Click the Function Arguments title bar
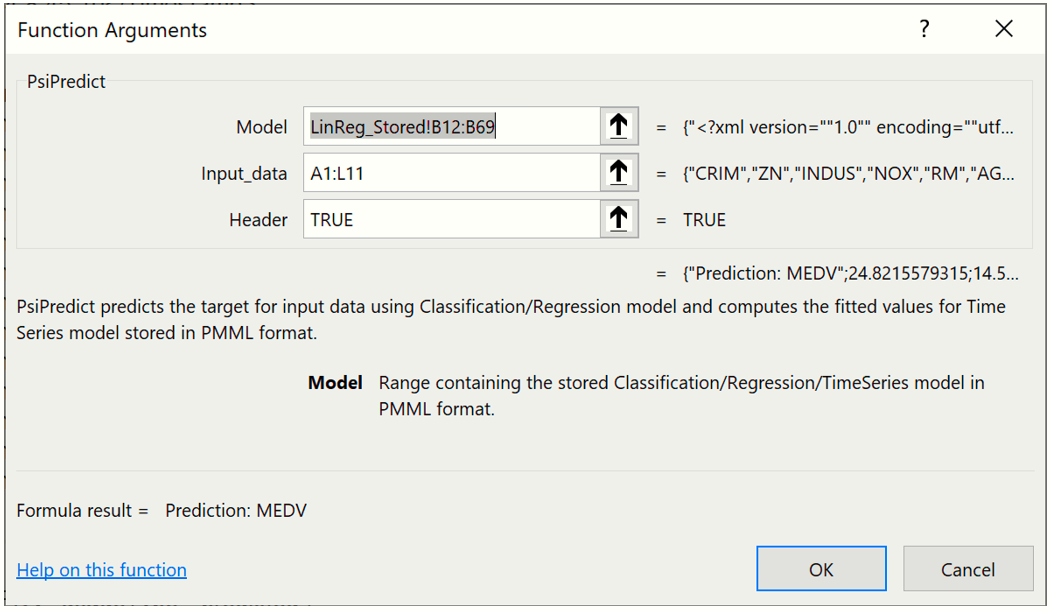1051x612 pixels. click(x=400, y=30)
